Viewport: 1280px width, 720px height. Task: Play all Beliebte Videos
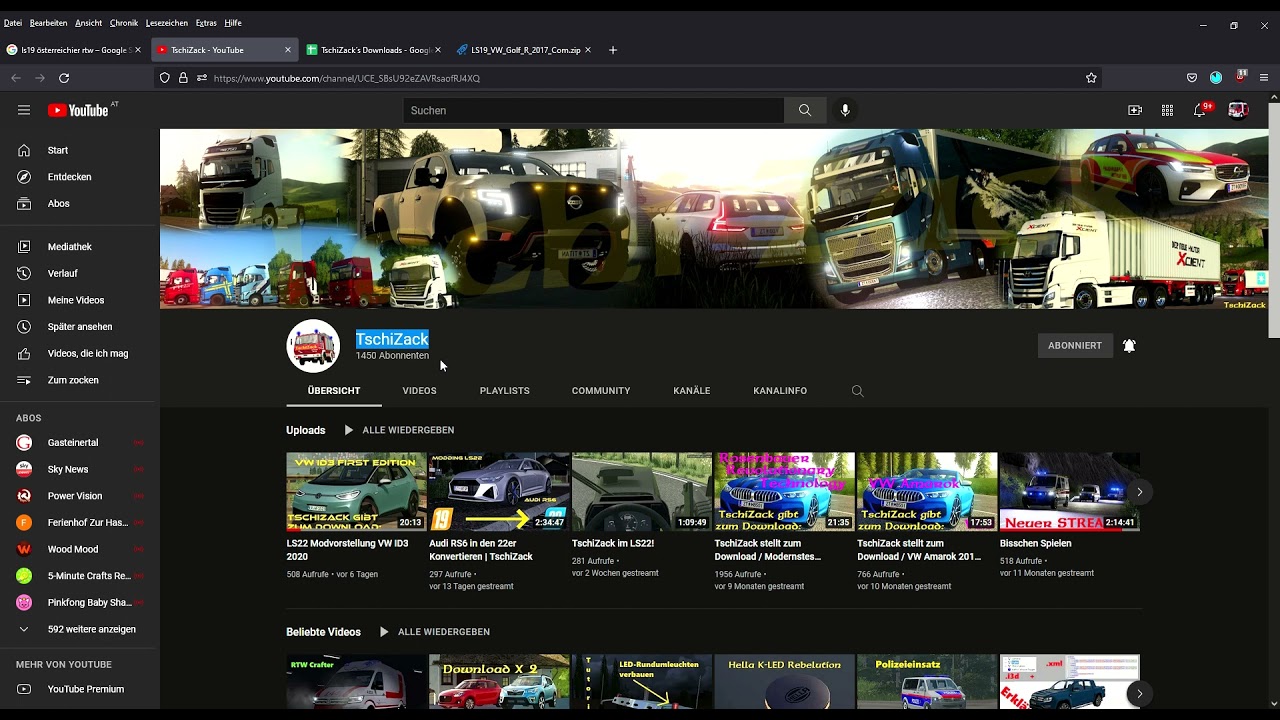pyautogui.click(x=434, y=632)
